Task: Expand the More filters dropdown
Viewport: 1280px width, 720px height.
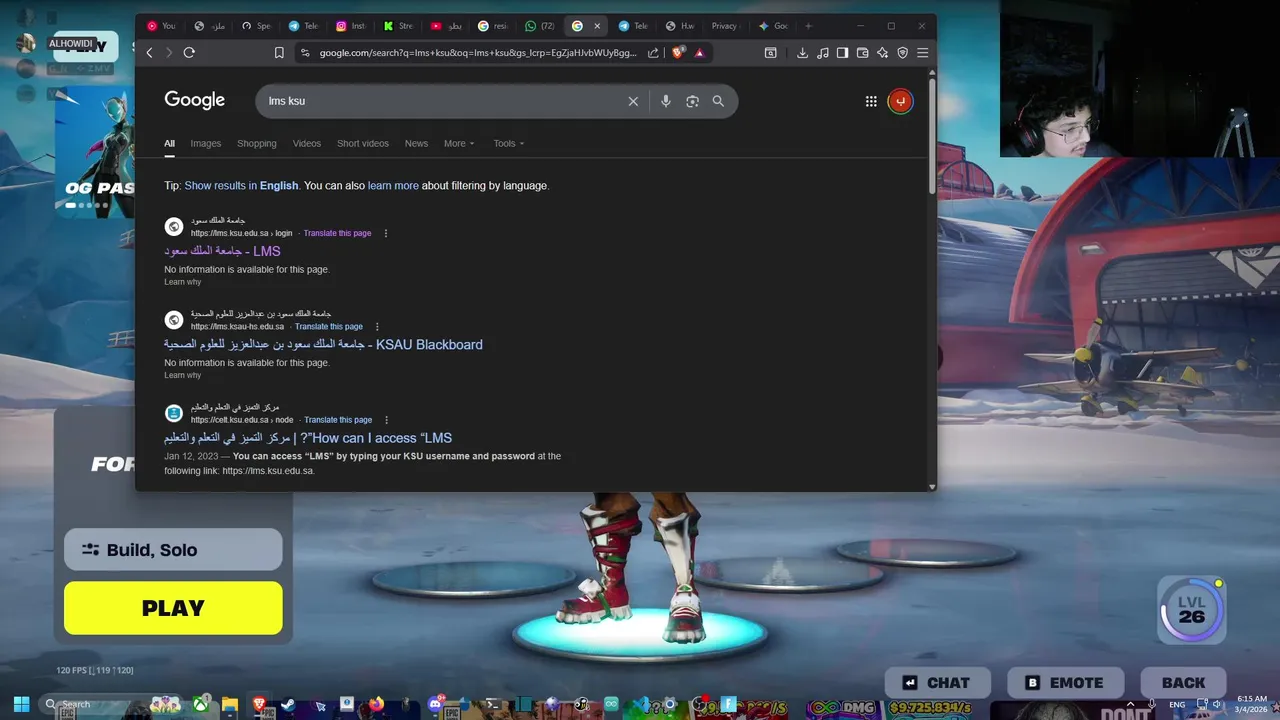Action: tap(459, 143)
